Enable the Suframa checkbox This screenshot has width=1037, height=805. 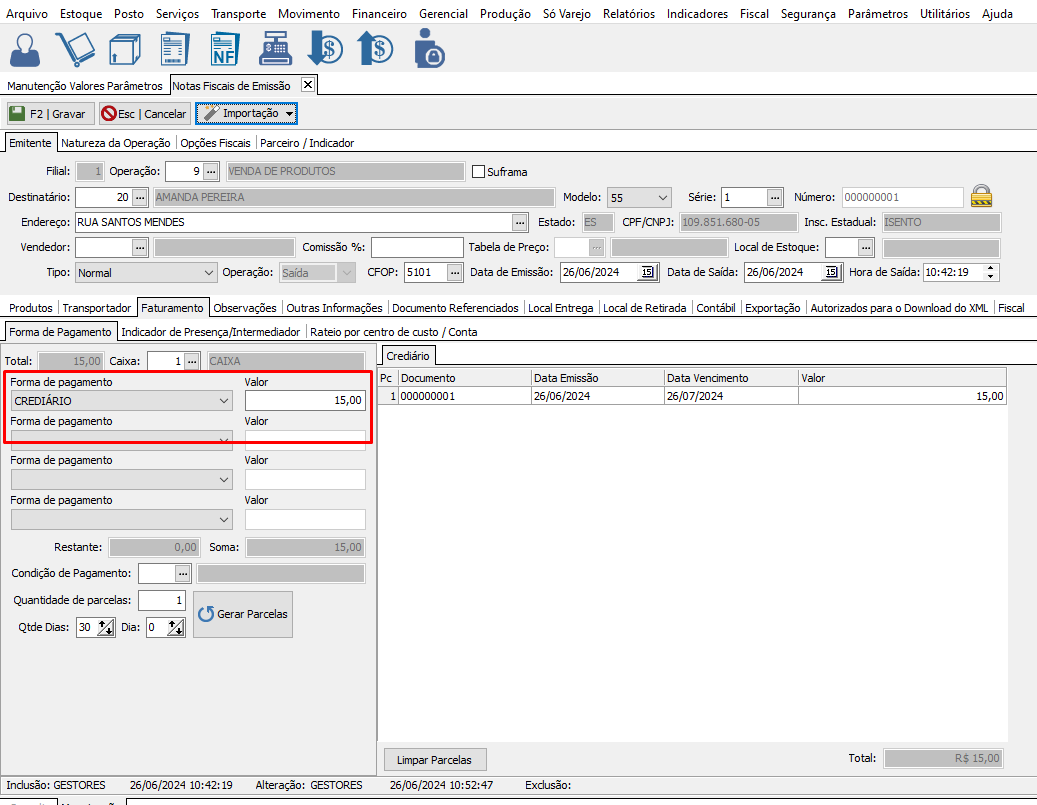(x=478, y=171)
